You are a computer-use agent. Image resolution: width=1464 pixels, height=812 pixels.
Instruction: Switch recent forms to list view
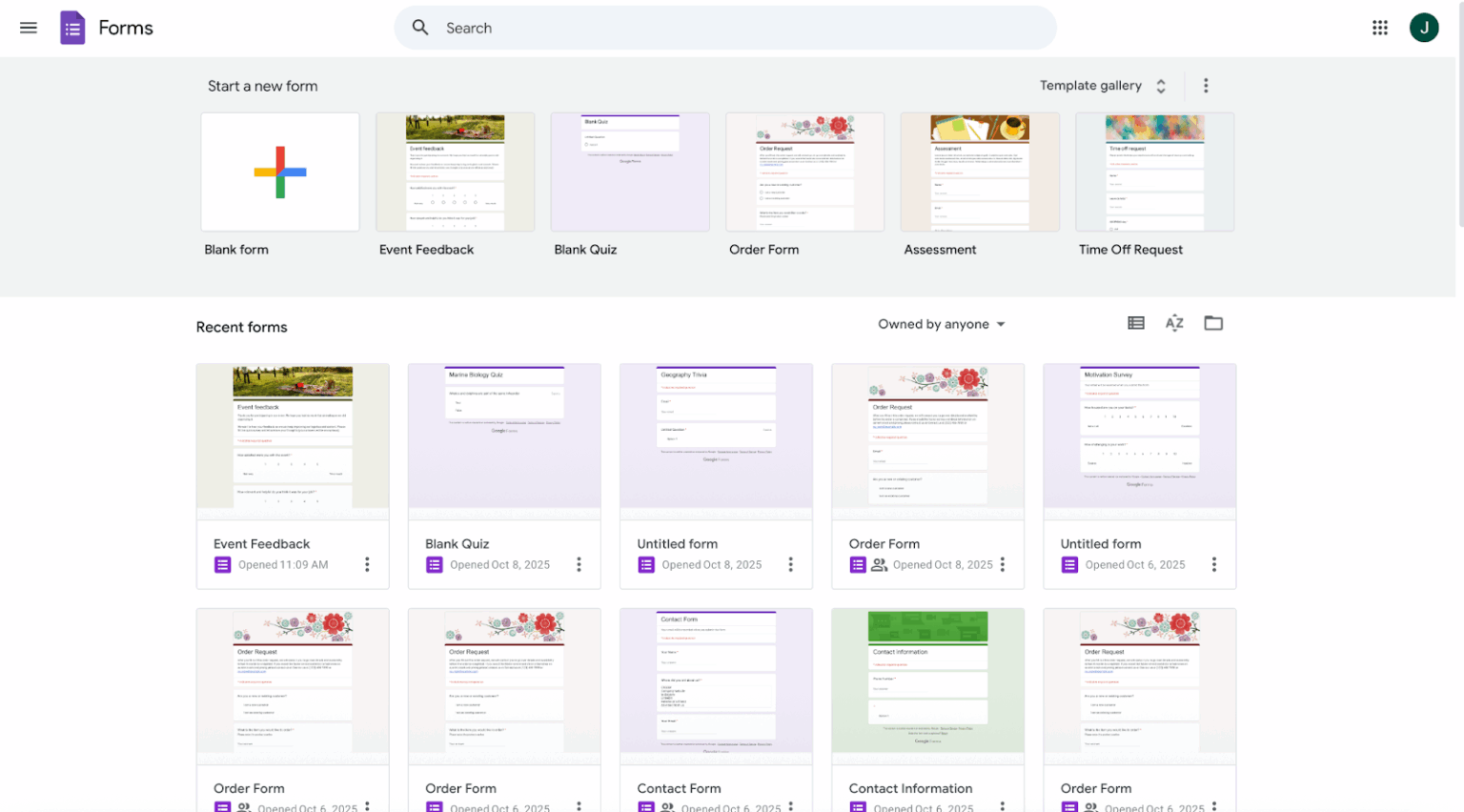[x=1136, y=323]
